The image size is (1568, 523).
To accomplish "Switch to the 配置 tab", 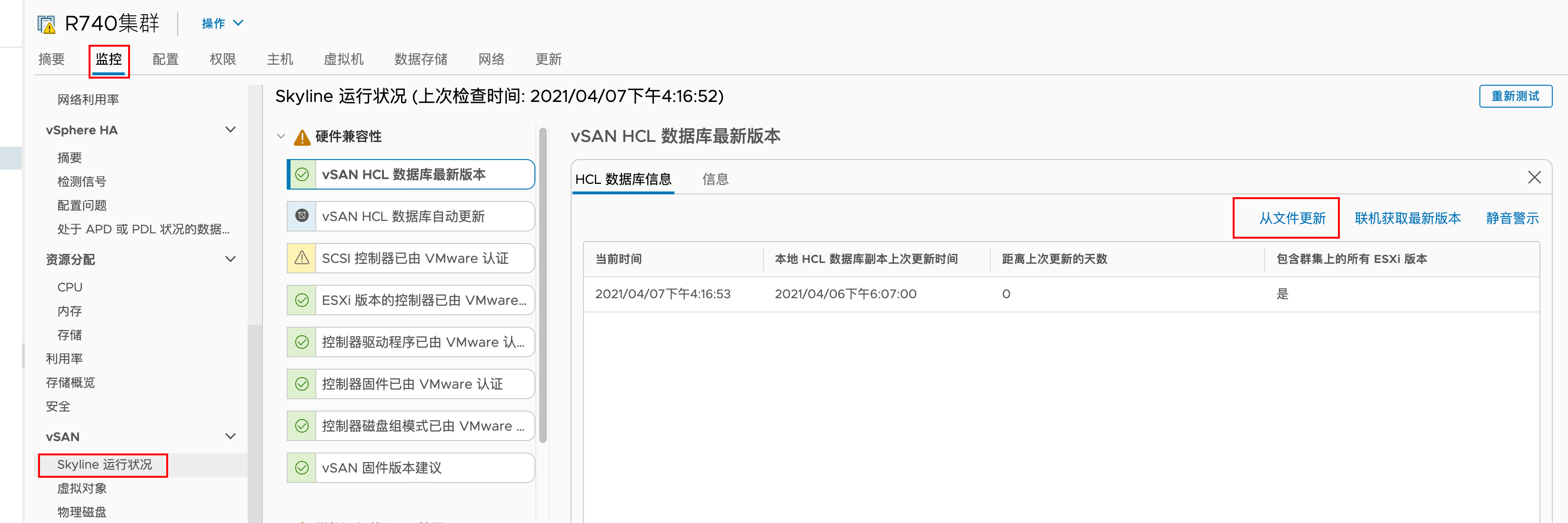I will coord(165,60).
